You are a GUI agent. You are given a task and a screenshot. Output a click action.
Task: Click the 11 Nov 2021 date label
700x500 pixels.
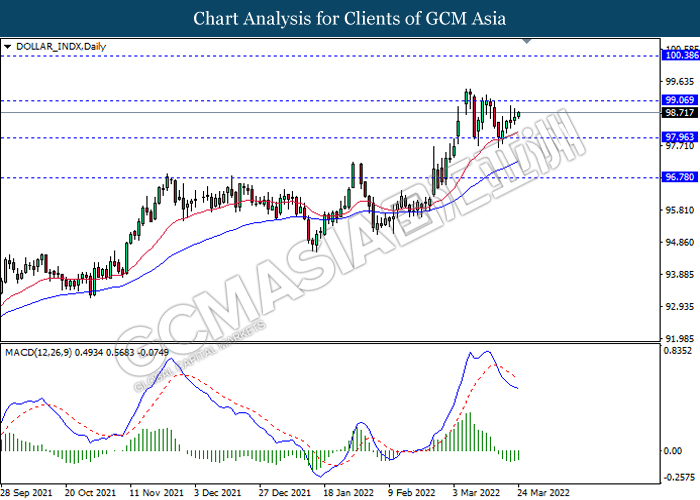pyautogui.click(x=157, y=493)
